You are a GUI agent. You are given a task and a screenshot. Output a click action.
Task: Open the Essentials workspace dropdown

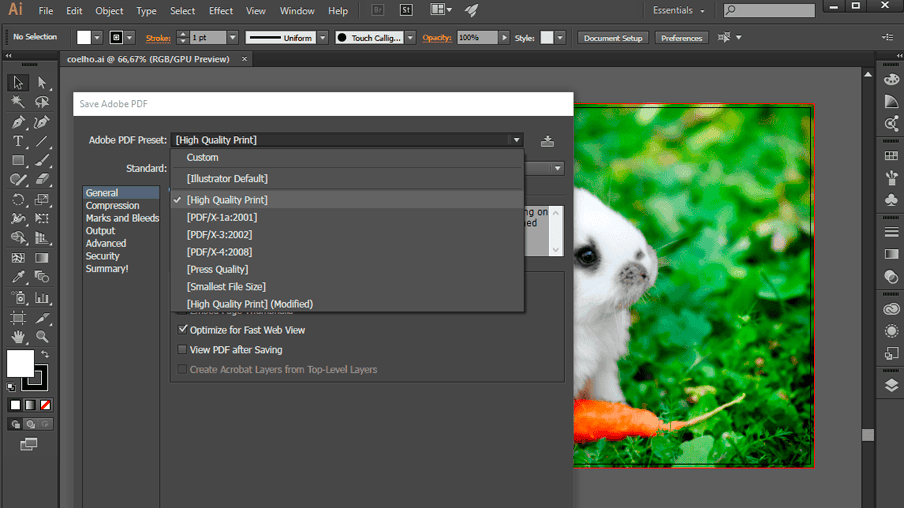(679, 11)
